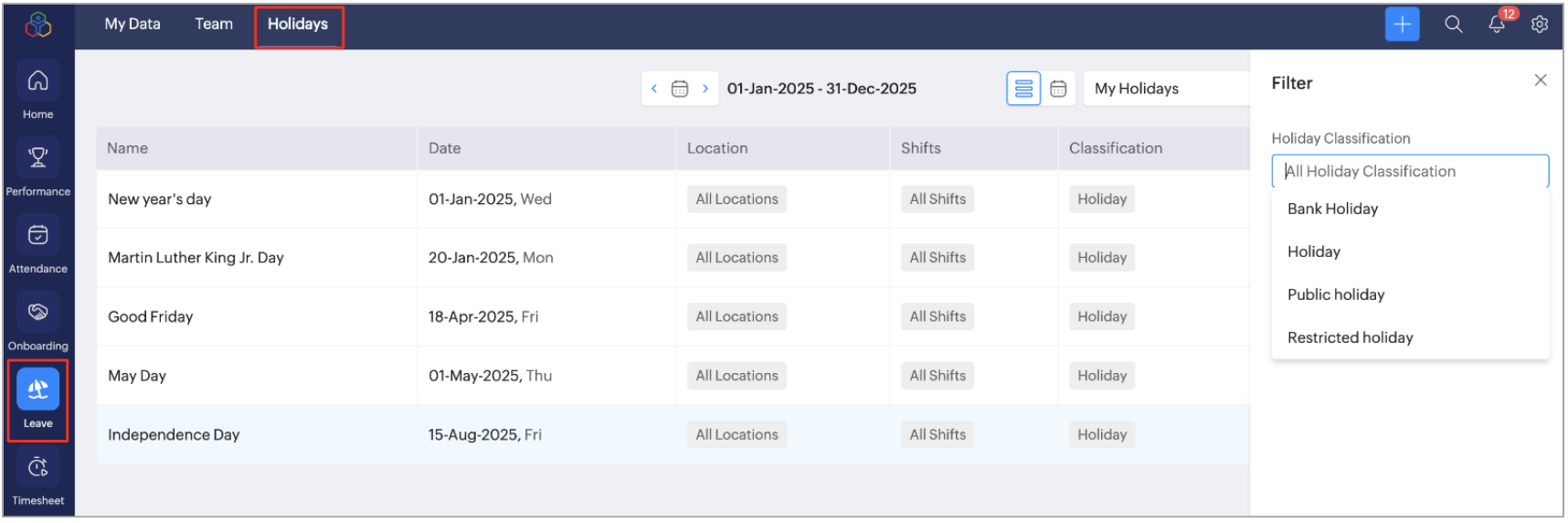Select the Leave module icon
The height and width of the screenshot is (523, 1568).
37,390
